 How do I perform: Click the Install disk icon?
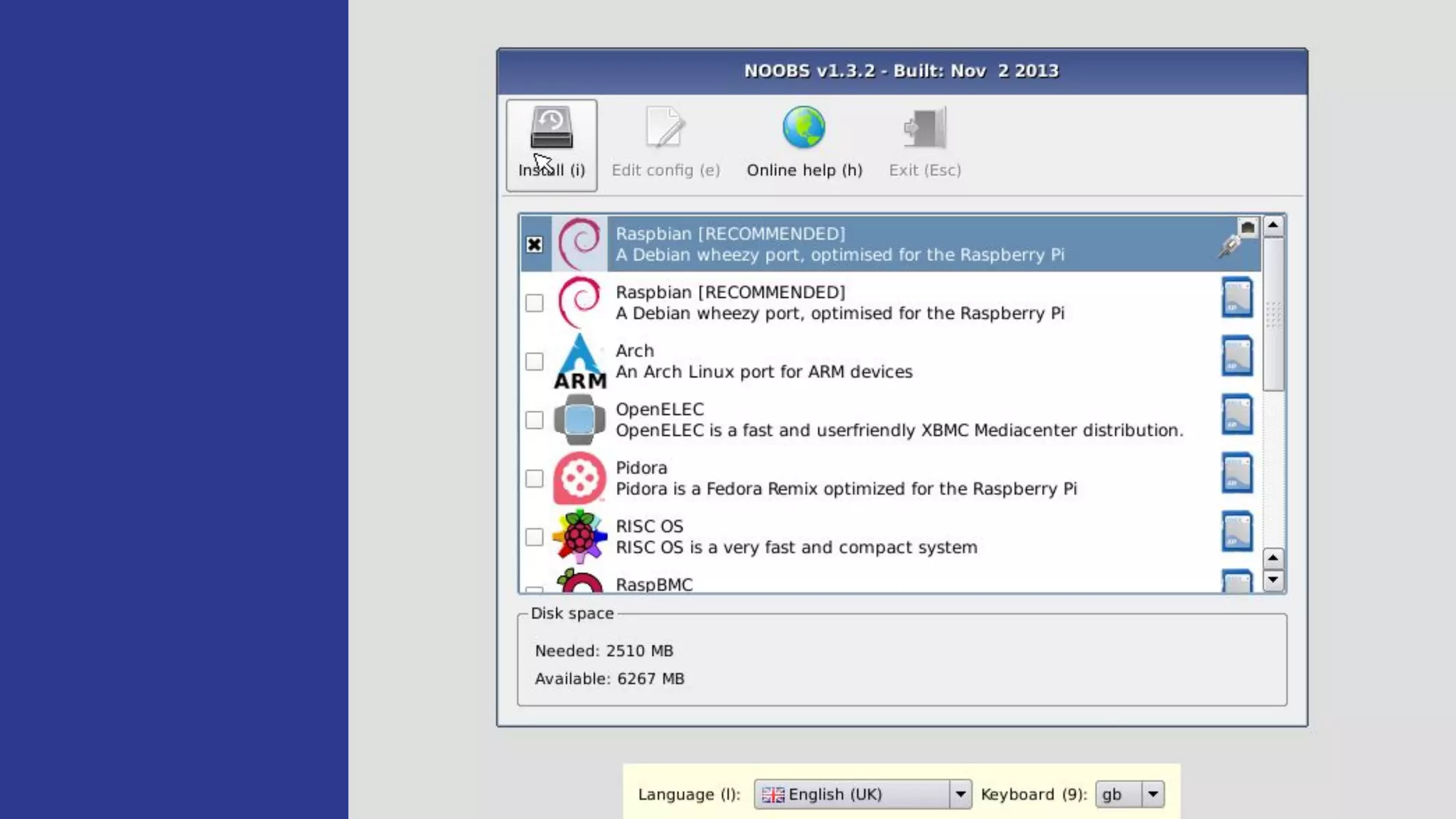[551, 128]
